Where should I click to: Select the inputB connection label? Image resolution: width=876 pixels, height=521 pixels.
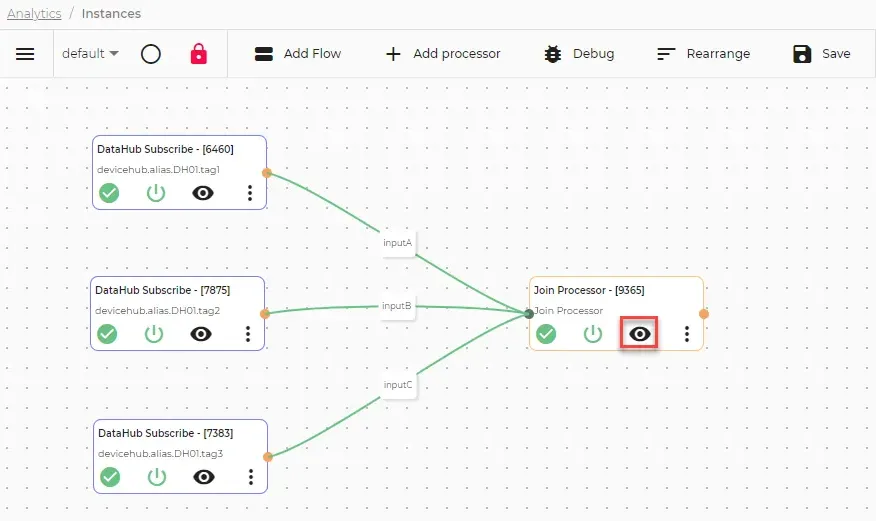pyautogui.click(x=397, y=306)
